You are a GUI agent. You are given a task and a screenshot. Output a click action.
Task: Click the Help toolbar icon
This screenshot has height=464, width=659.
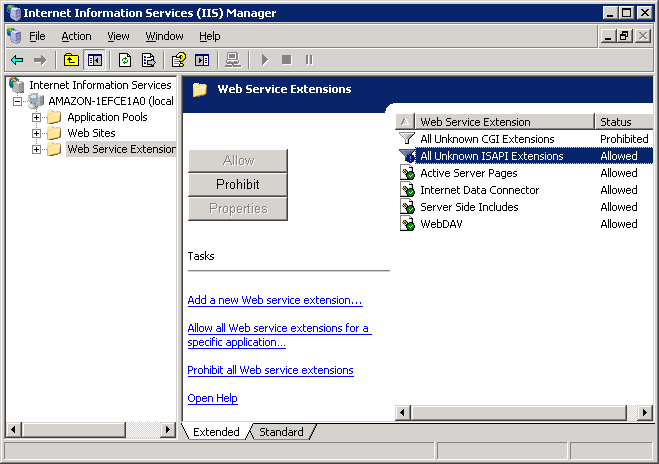tap(179, 60)
